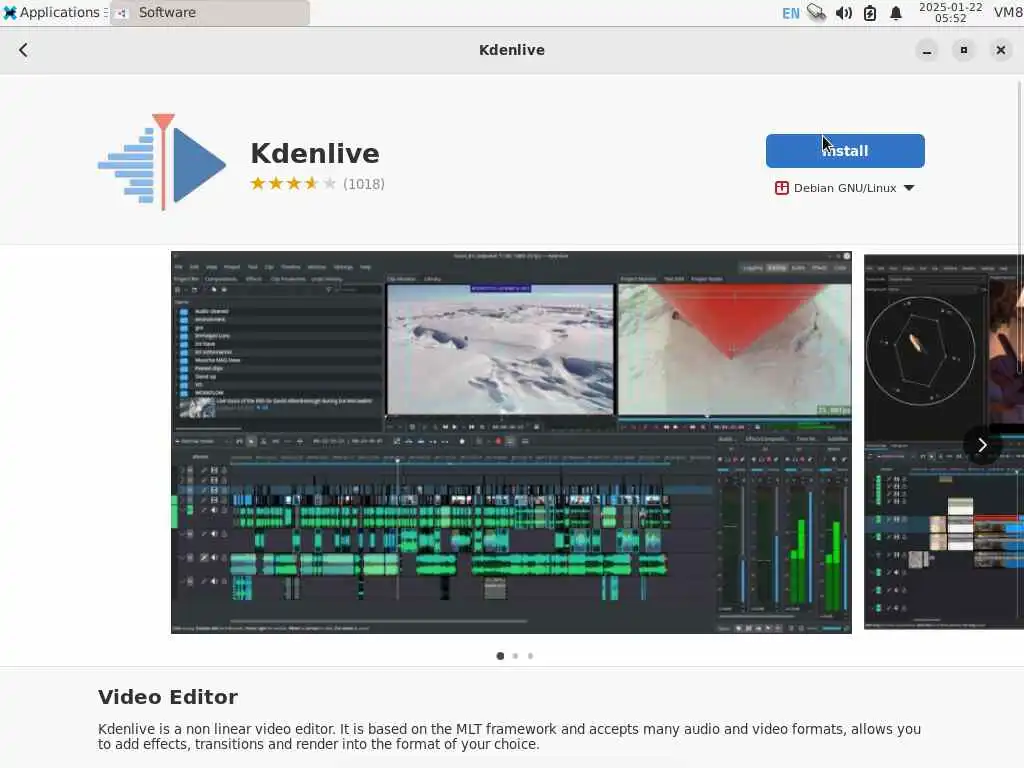Minimize the Software window
This screenshot has height=768, width=1024.
click(927, 50)
